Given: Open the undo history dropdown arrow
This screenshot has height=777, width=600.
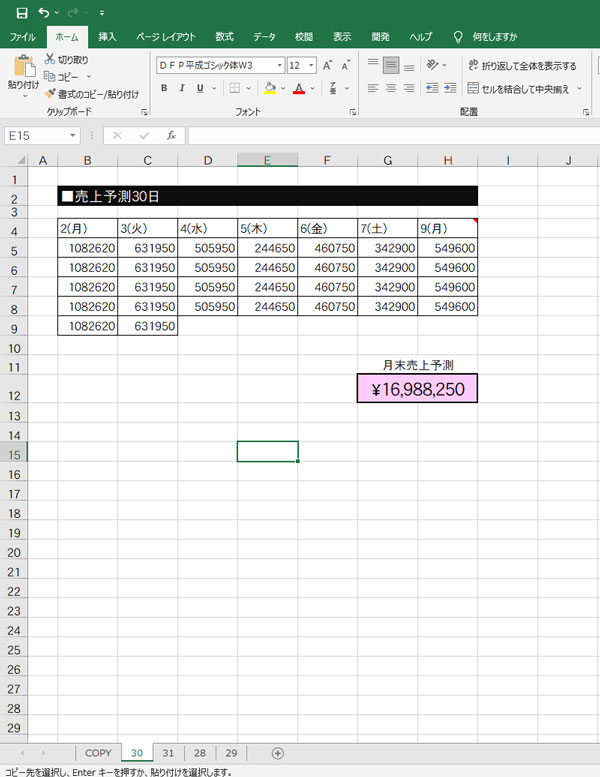Looking at the screenshot, I should pyautogui.click(x=56, y=13).
